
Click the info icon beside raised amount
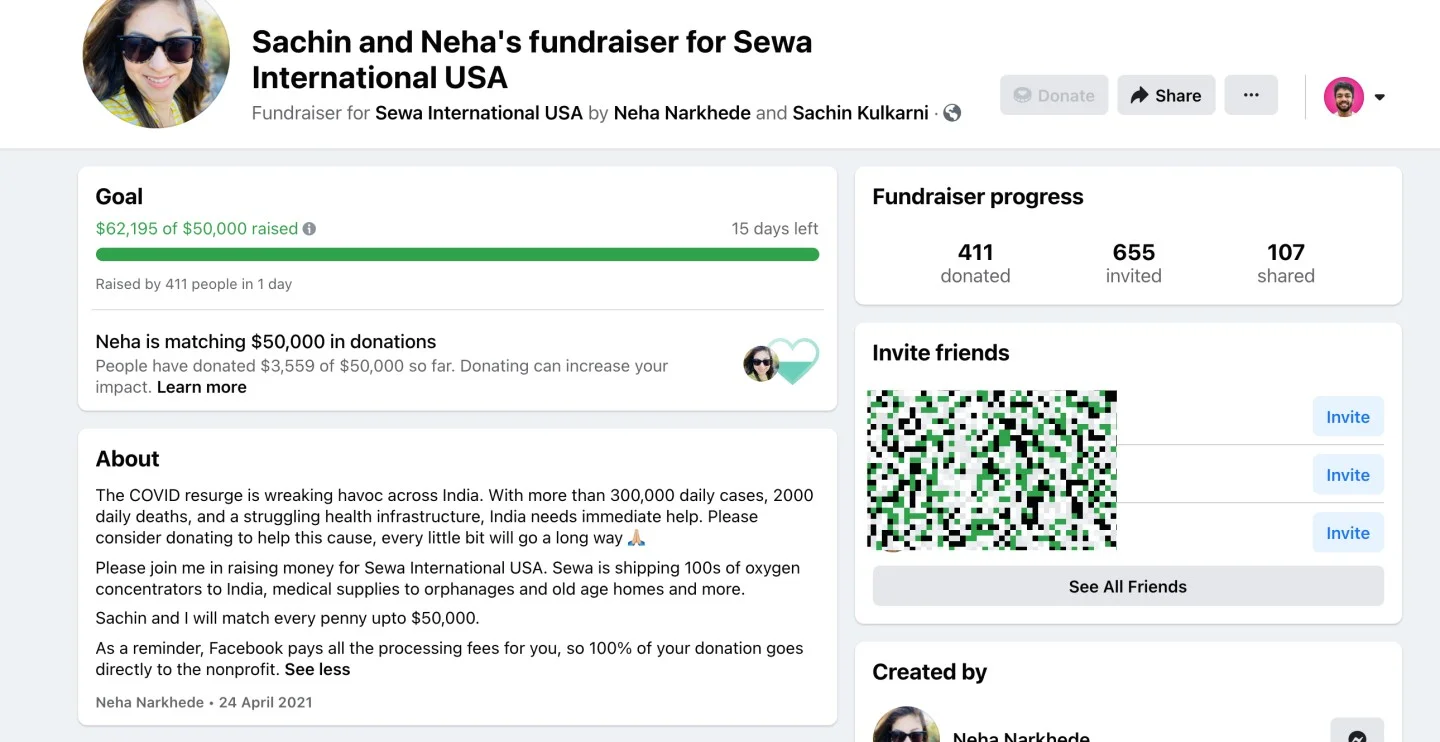coord(310,229)
